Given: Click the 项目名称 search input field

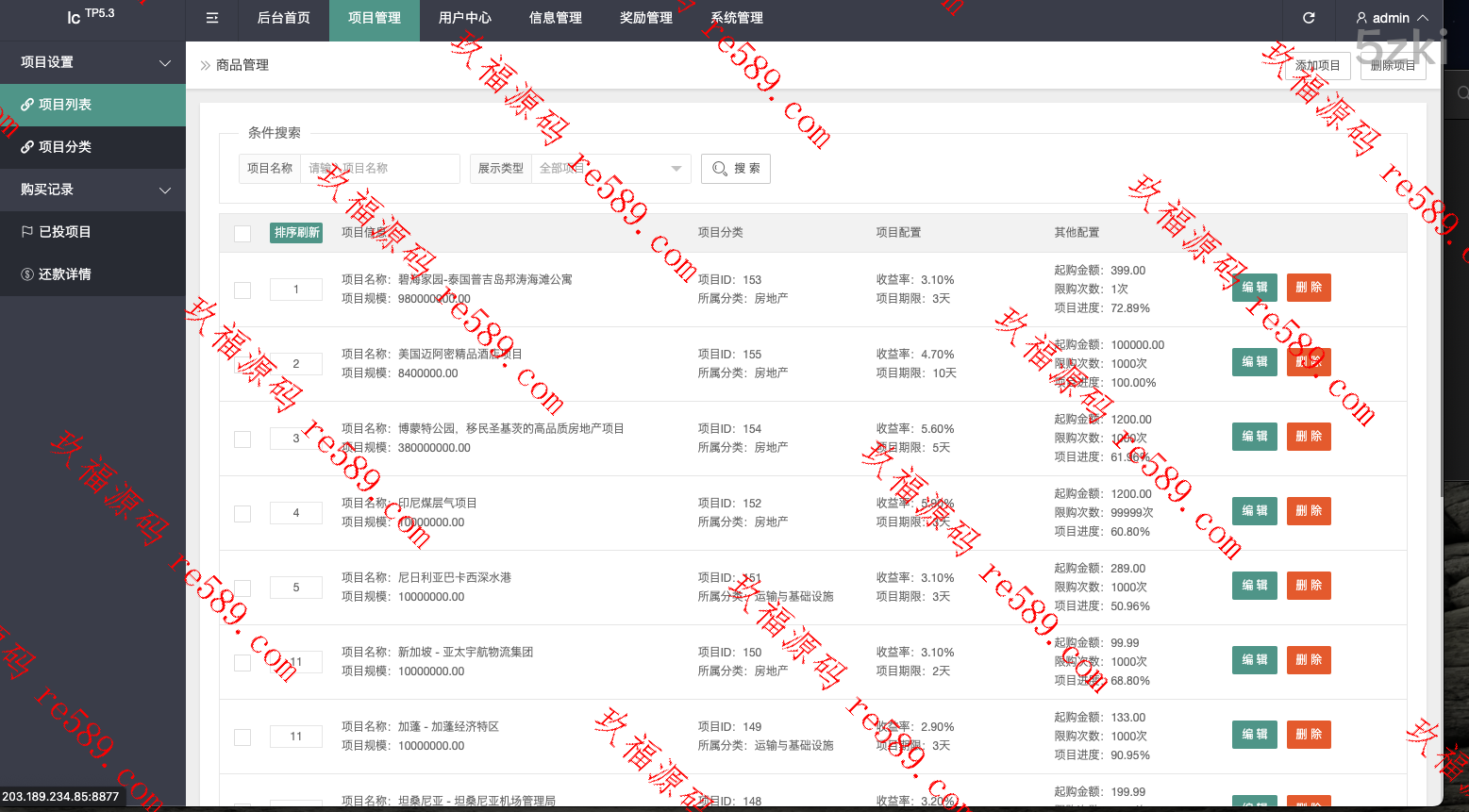Looking at the screenshot, I should tap(379, 169).
